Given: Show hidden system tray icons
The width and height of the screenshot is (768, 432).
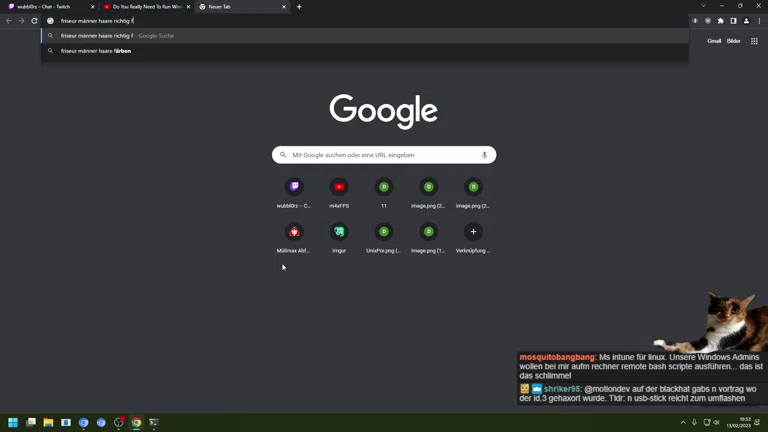Looking at the screenshot, I should [683, 423].
